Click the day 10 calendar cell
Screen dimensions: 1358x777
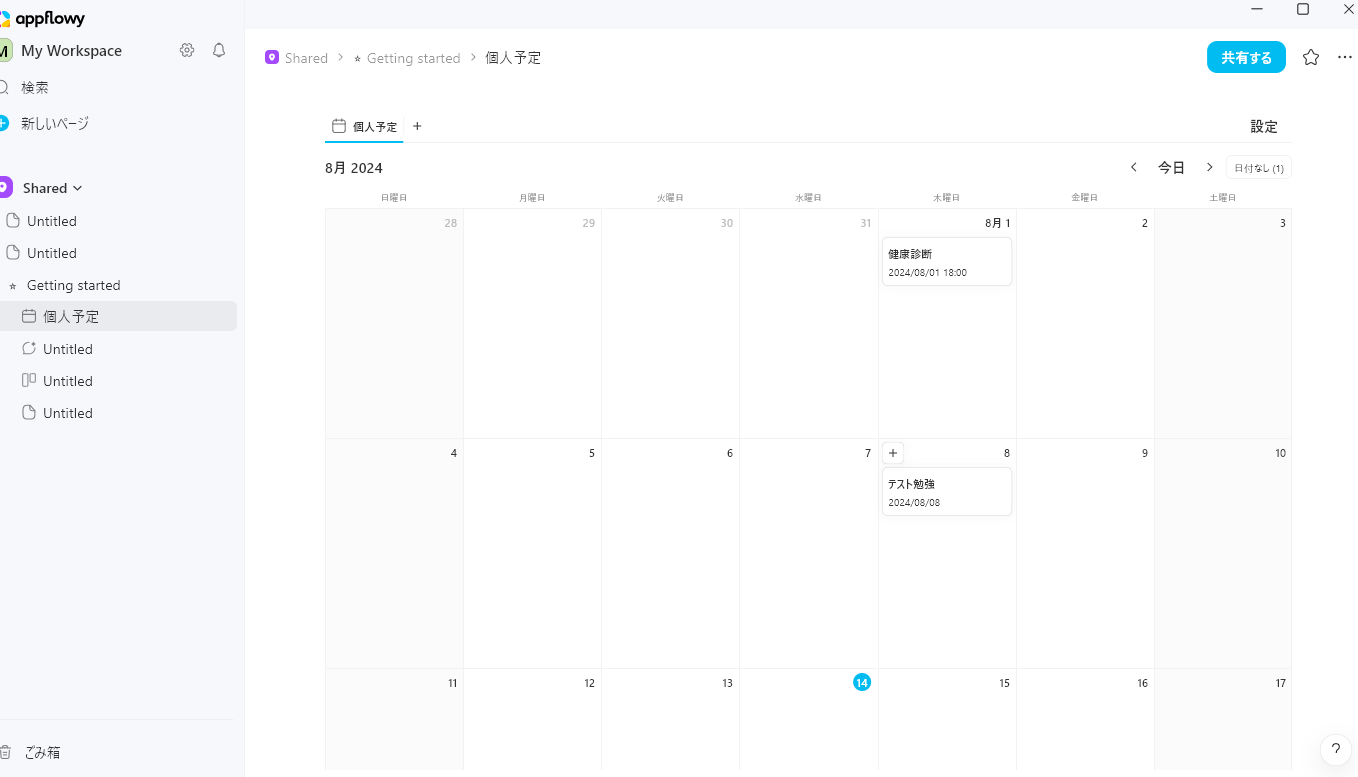pos(1223,553)
